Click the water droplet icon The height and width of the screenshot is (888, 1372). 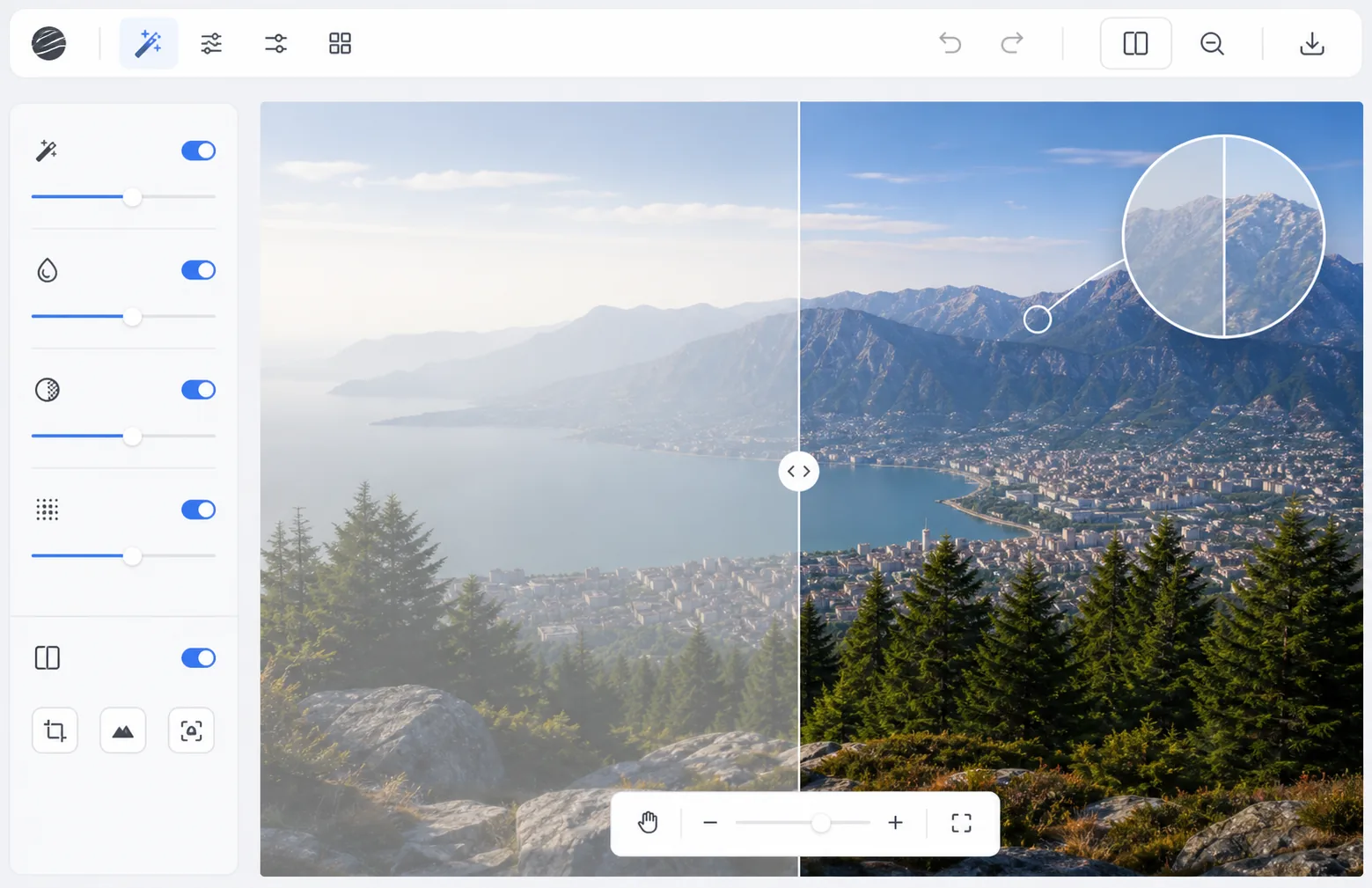(x=47, y=270)
